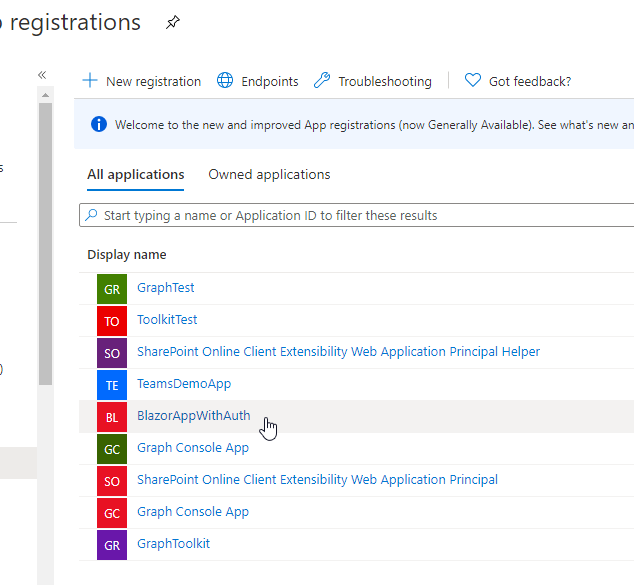The height and width of the screenshot is (585, 634).
Task: Click the blue TE icon for TeamsDemoApp
Action: point(112,385)
